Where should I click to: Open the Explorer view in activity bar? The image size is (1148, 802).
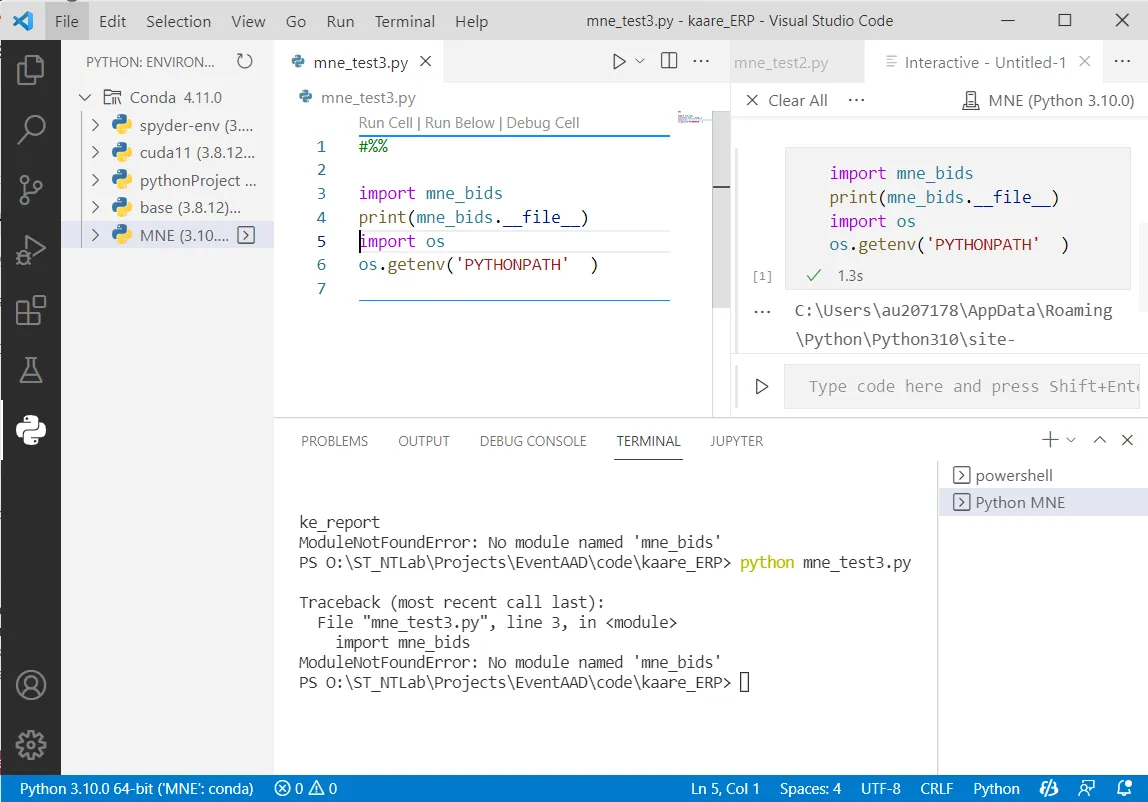[30, 69]
